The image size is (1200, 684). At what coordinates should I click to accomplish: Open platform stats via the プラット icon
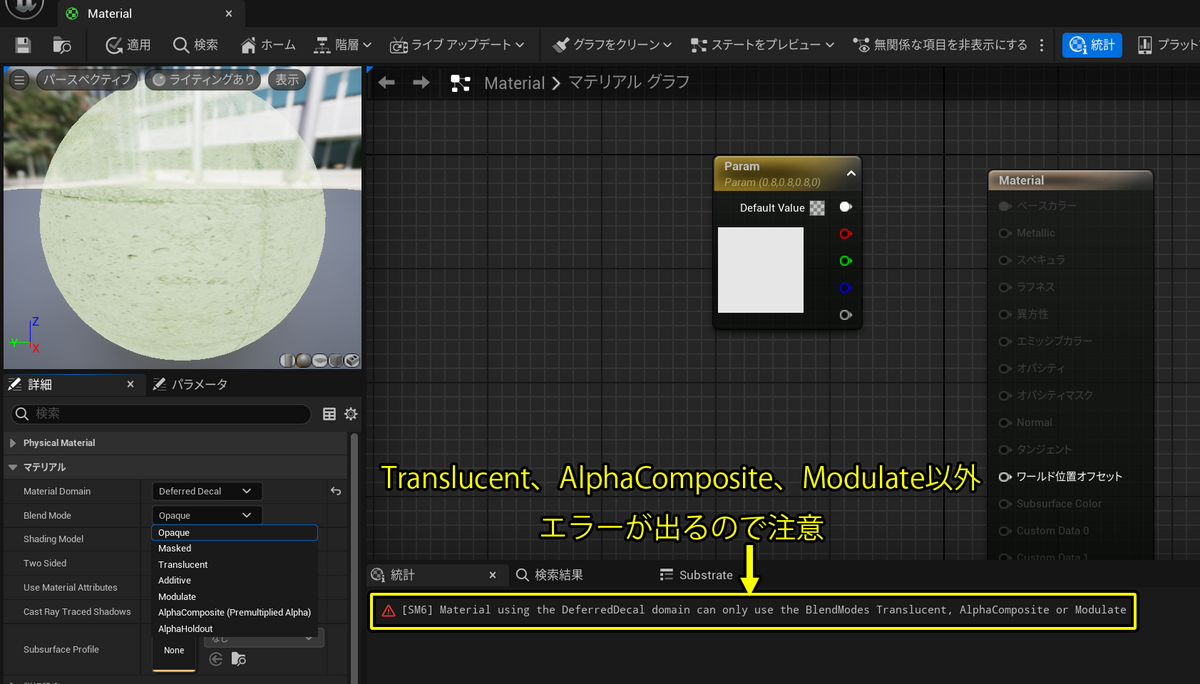(x=1167, y=44)
